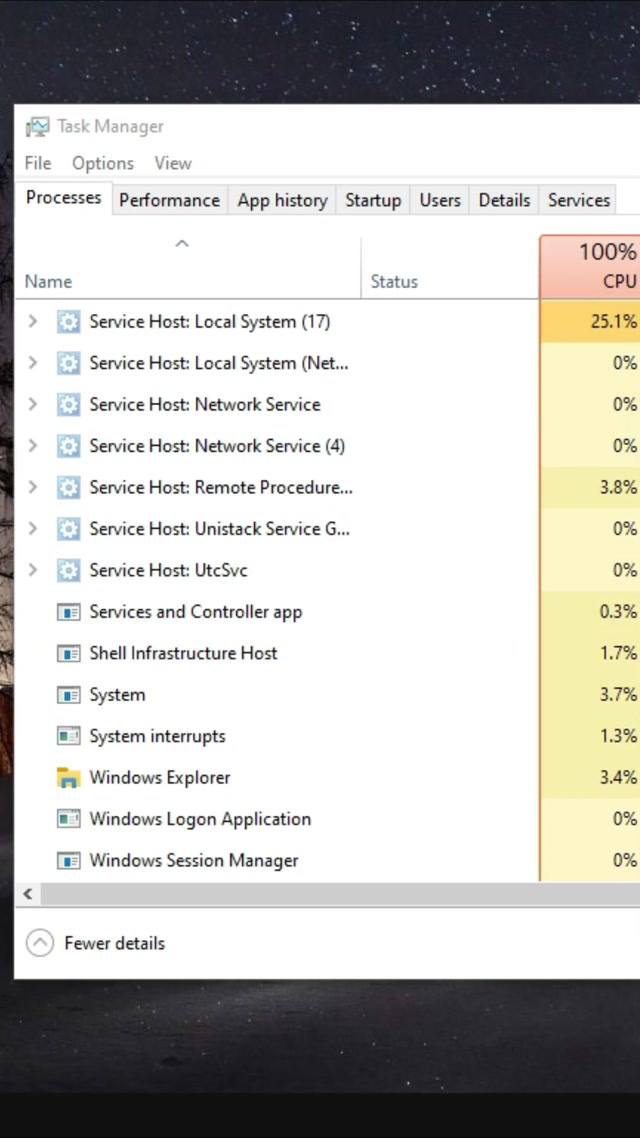The image size is (640, 1138).
Task: Click the Service Host: UtcSvc gear icon
Action: click(x=68, y=571)
